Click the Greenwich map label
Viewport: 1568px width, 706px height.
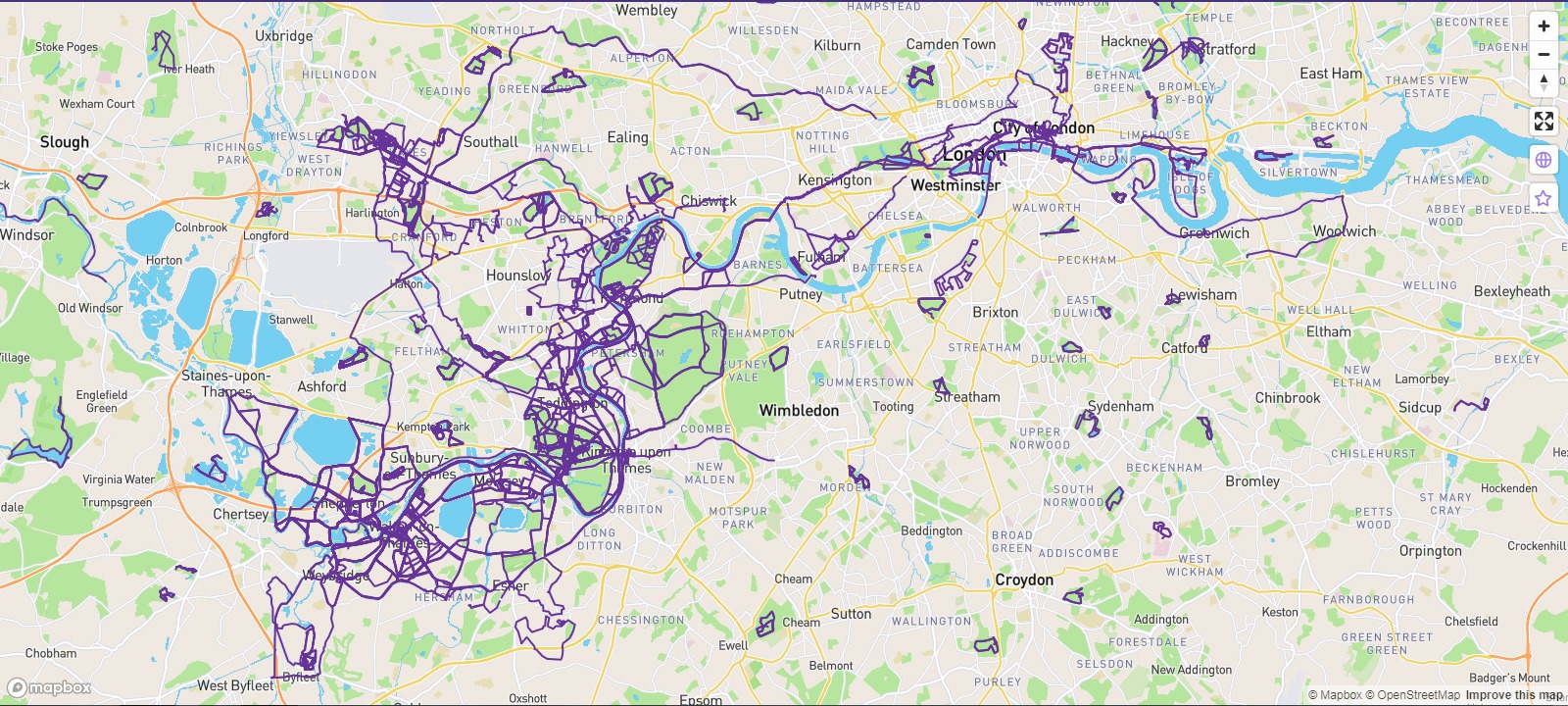[1214, 233]
